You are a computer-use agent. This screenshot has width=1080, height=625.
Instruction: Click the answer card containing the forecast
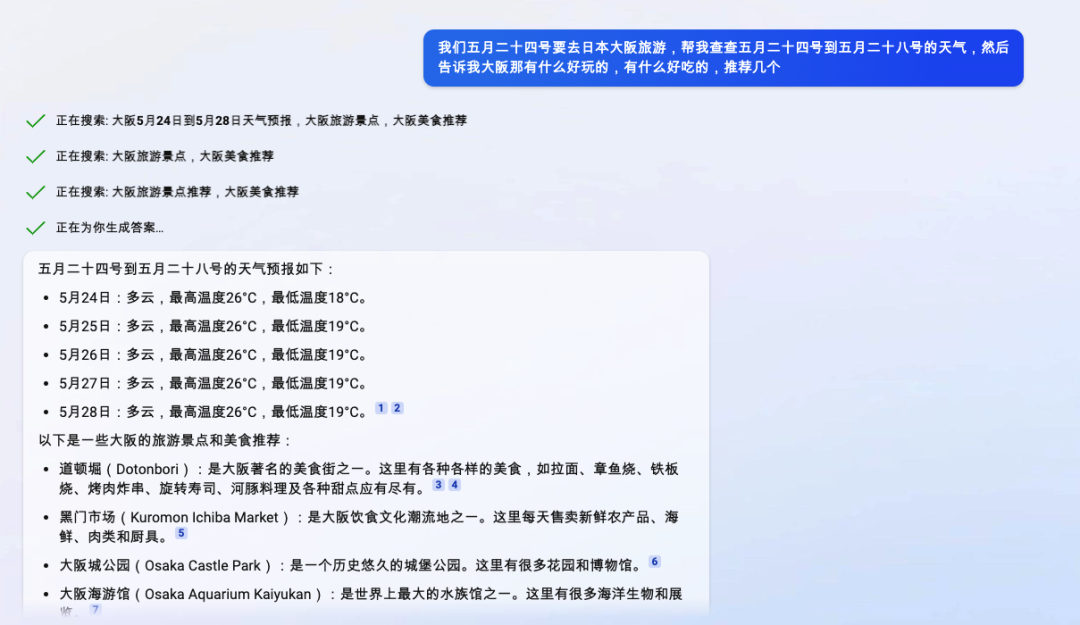366,430
